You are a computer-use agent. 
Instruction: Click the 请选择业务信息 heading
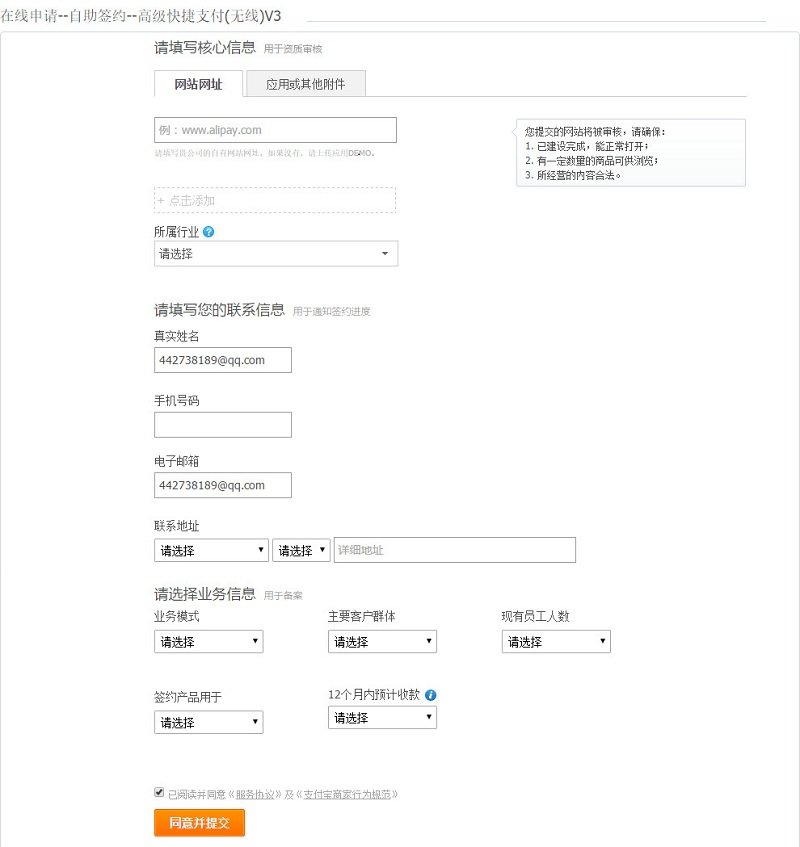205,594
